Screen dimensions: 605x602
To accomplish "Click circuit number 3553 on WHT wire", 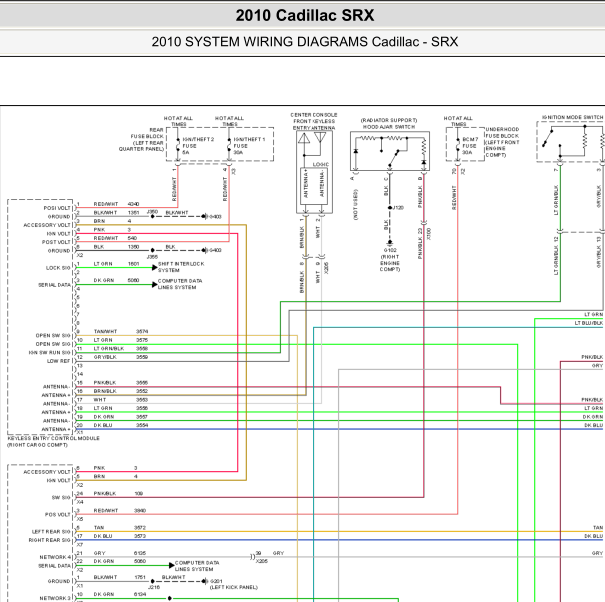I will tap(142, 400).
